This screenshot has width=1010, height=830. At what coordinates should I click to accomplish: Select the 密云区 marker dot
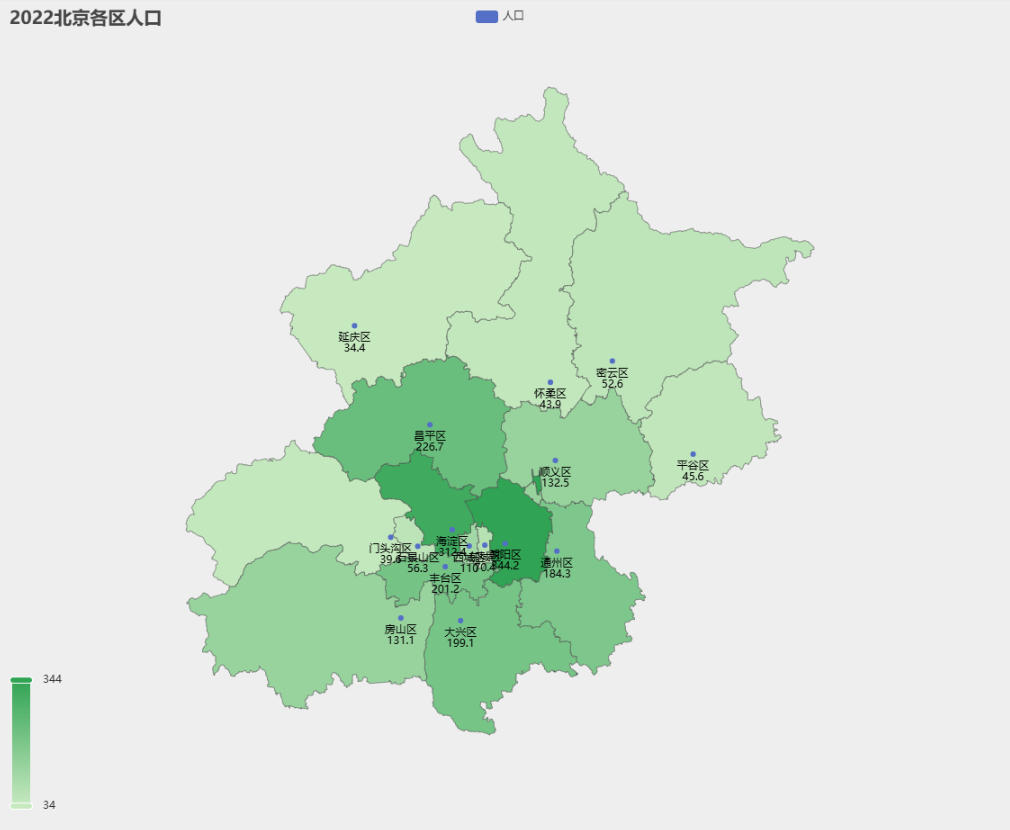[612, 361]
